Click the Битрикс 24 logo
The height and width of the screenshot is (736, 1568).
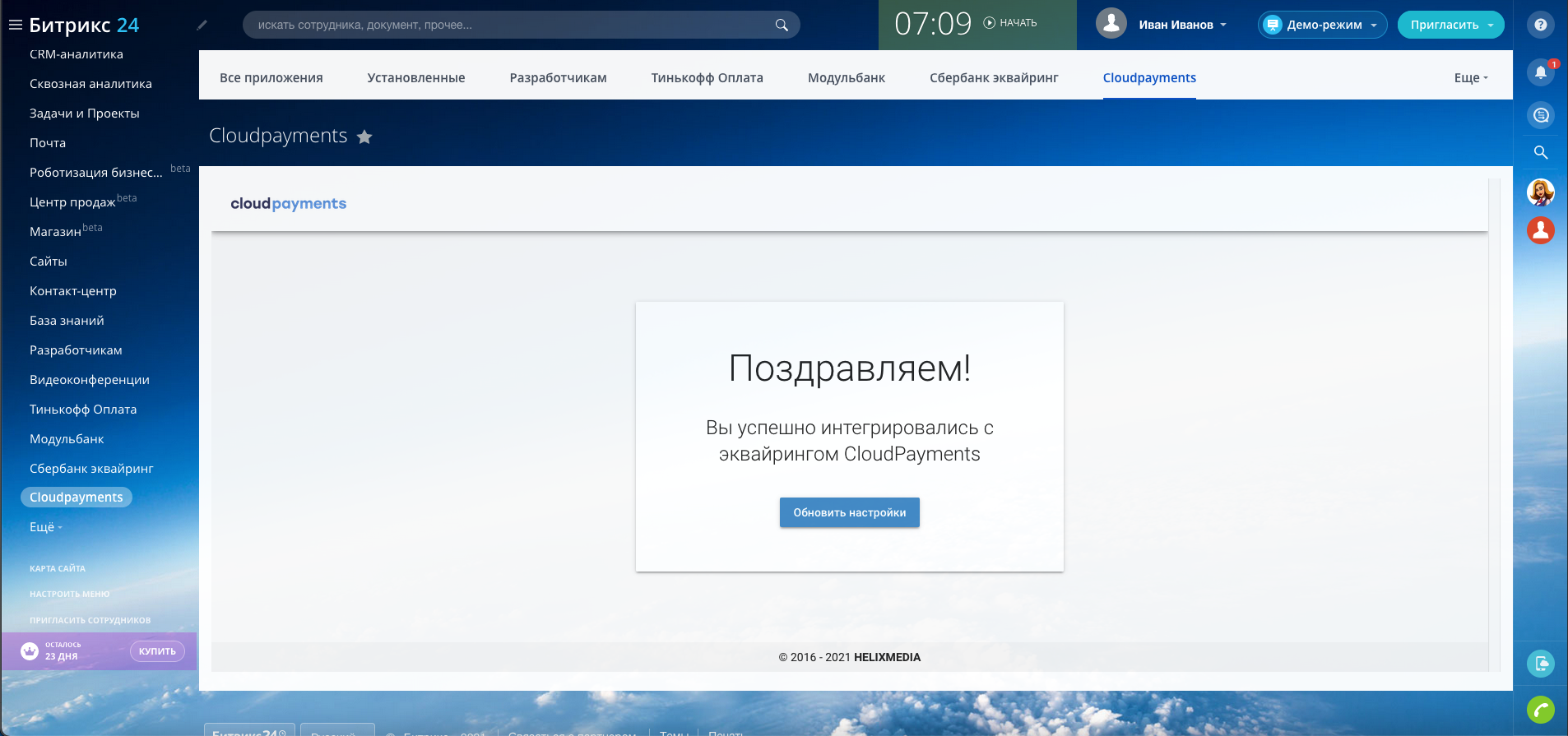84,25
